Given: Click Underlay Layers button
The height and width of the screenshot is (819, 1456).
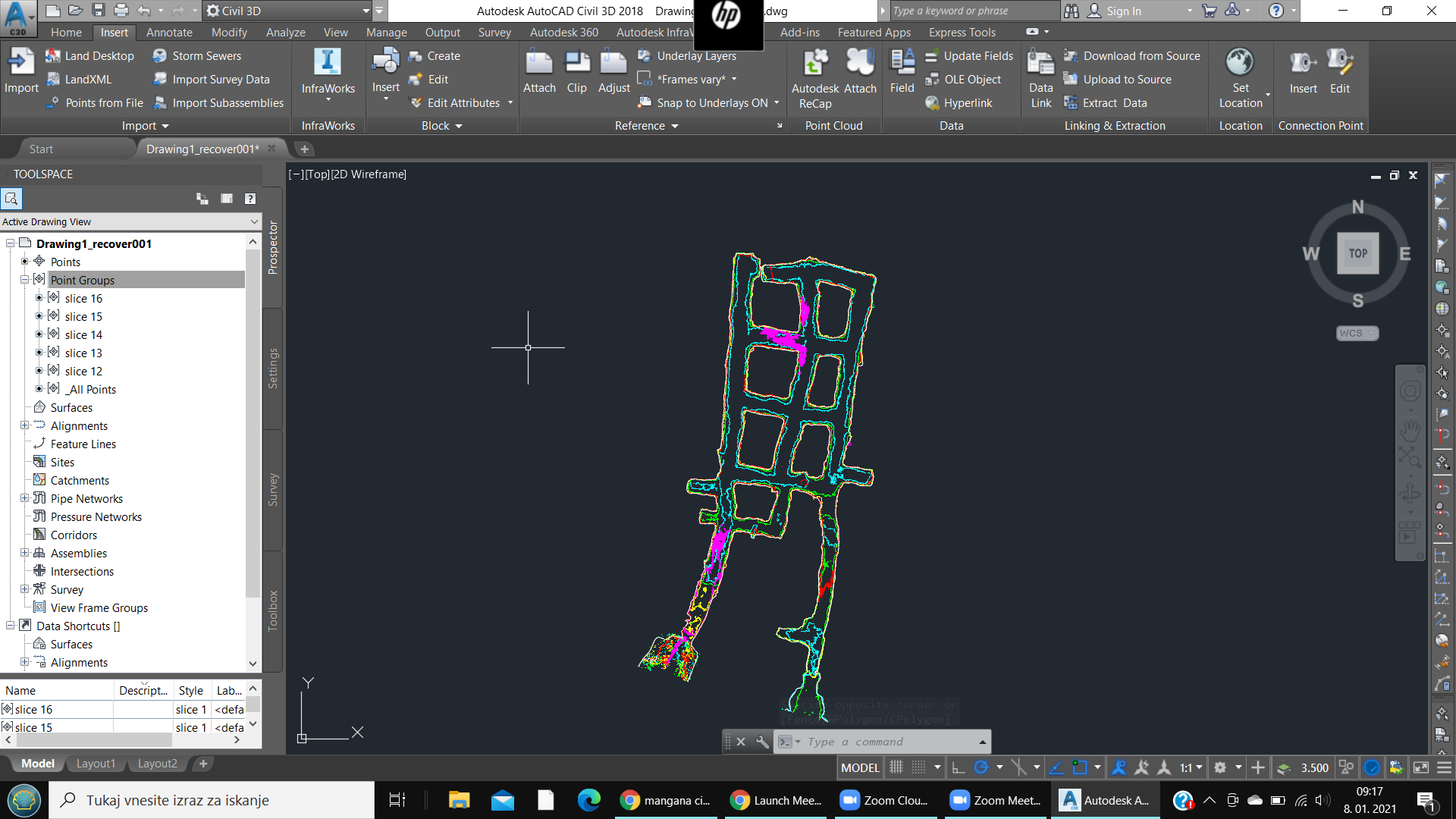Looking at the screenshot, I should coord(687,56).
